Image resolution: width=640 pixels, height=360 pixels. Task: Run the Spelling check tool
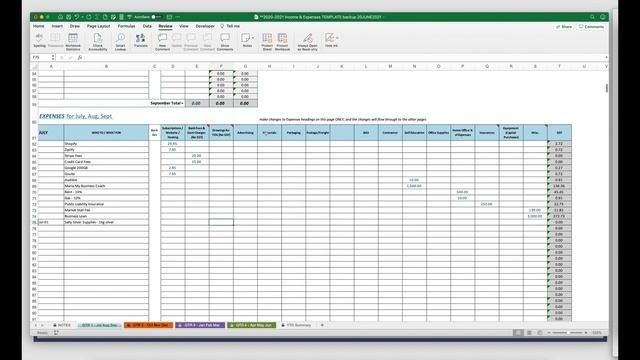tap(39, 41)
